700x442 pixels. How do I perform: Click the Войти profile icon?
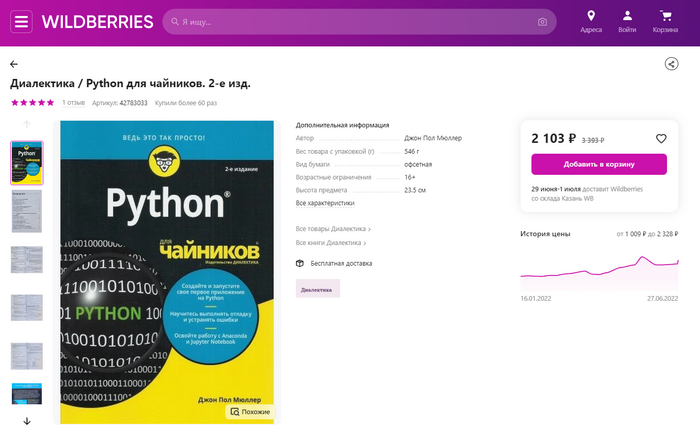[x=627, y=17]
